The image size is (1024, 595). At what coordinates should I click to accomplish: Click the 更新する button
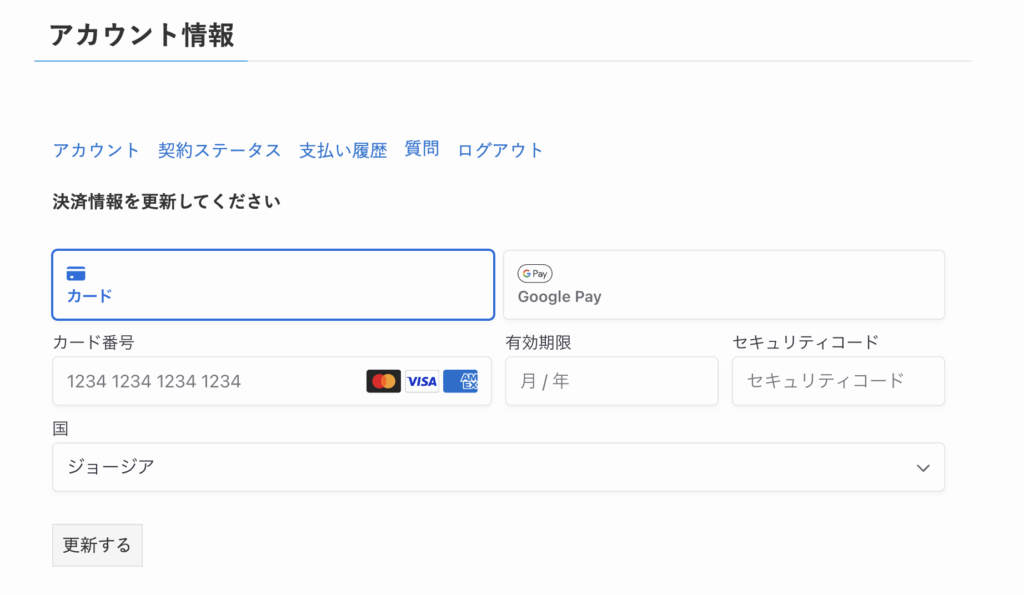click(97, 545)
